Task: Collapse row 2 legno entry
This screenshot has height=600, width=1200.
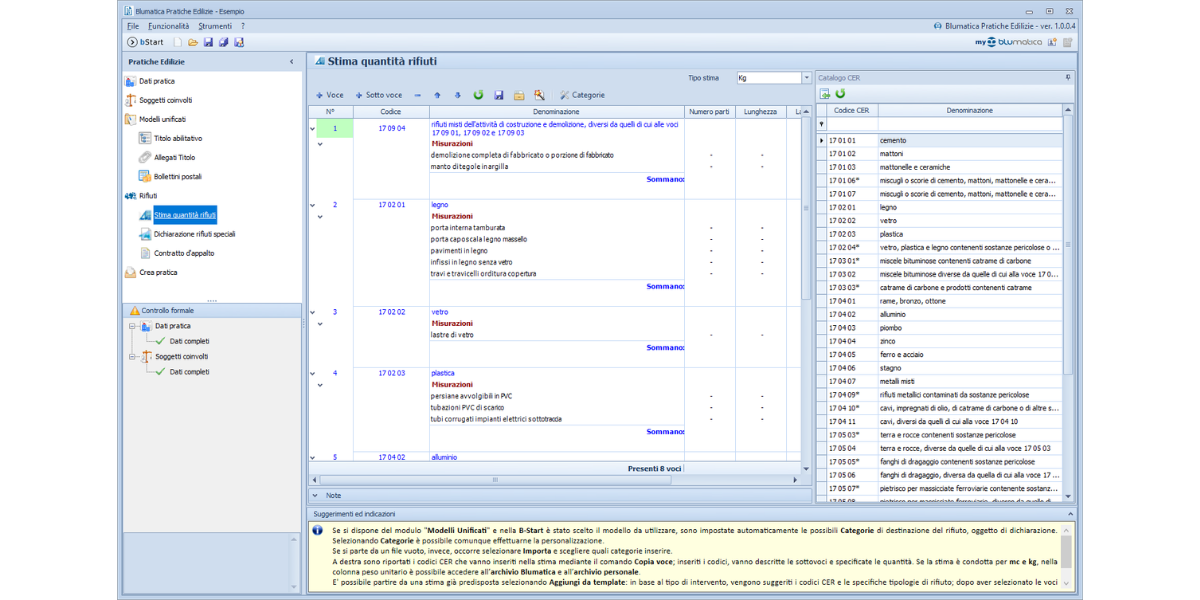Action: click(x=313, y=205)
